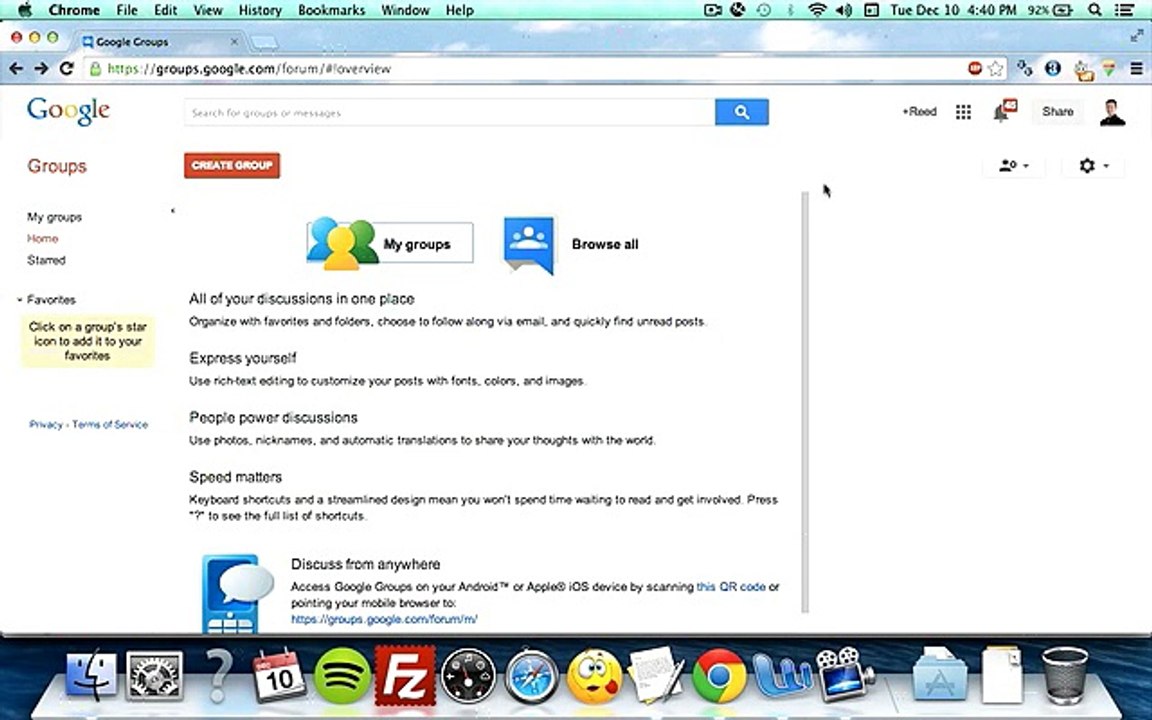Select Starred in the sidebar
This screenshot has height=720, width=1152.
46,260
